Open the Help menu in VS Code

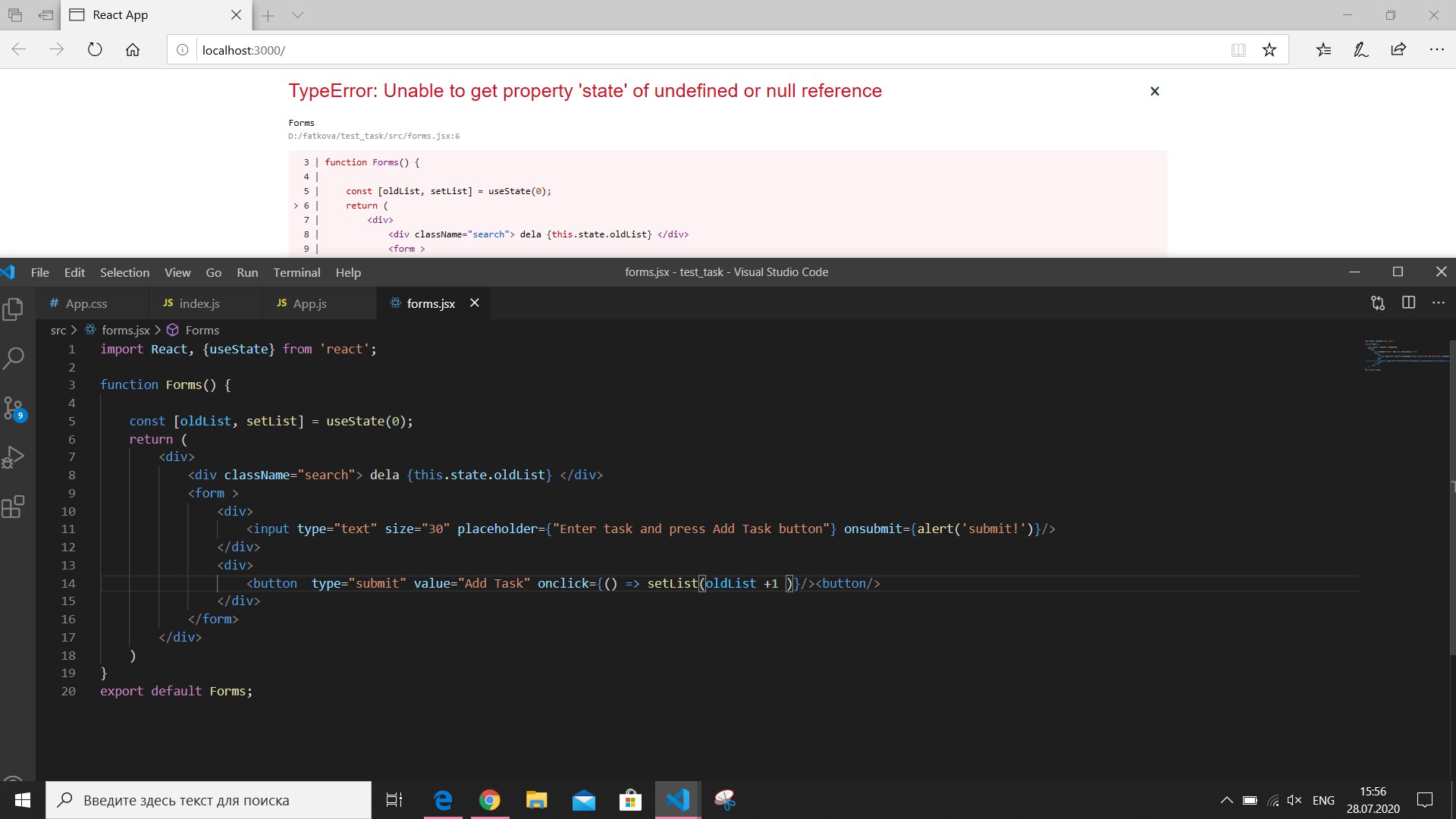(348, 272)
